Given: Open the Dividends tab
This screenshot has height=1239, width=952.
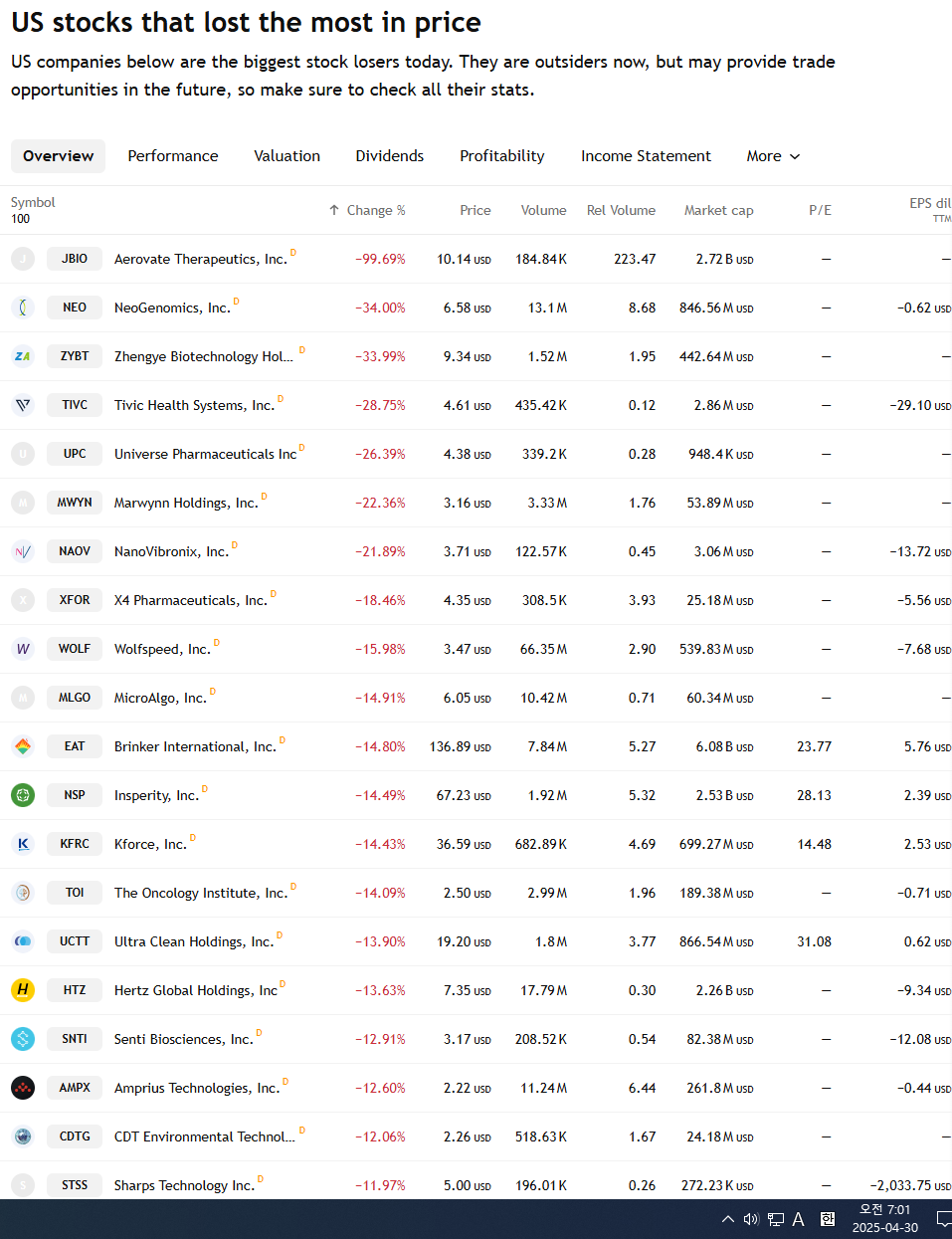Looking at the screenshot, I should [390, 156].
